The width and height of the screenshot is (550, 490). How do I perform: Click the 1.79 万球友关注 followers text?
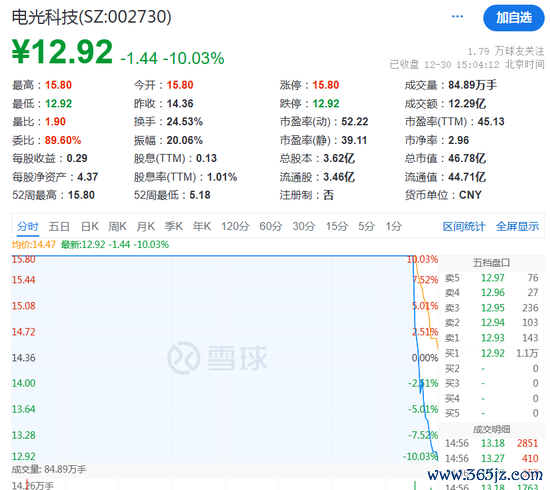[x=506, y=52]
